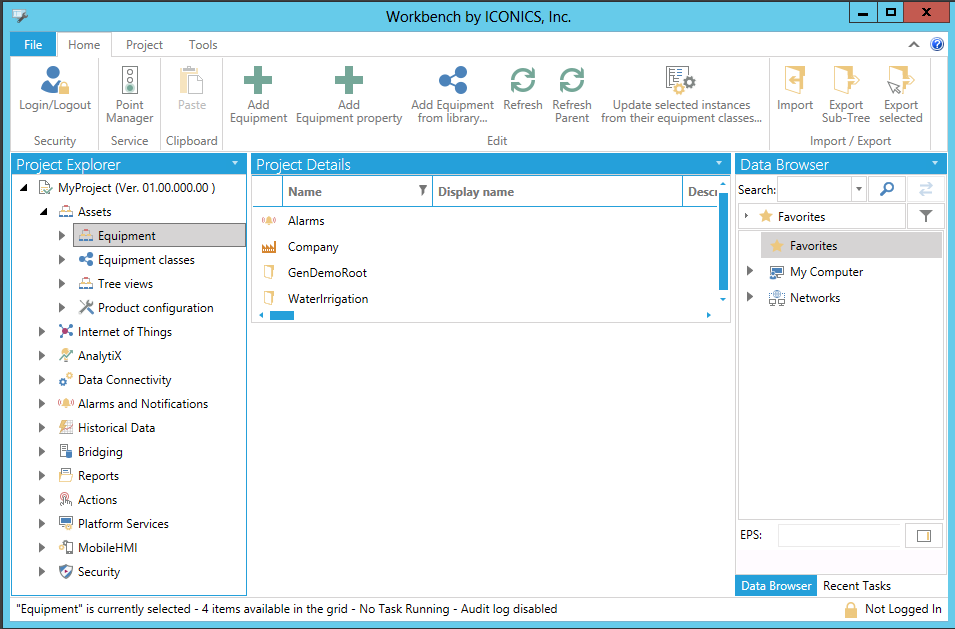Open the Data Browser search dropdown
The image size is (955, 629).
tap(859, 189)
